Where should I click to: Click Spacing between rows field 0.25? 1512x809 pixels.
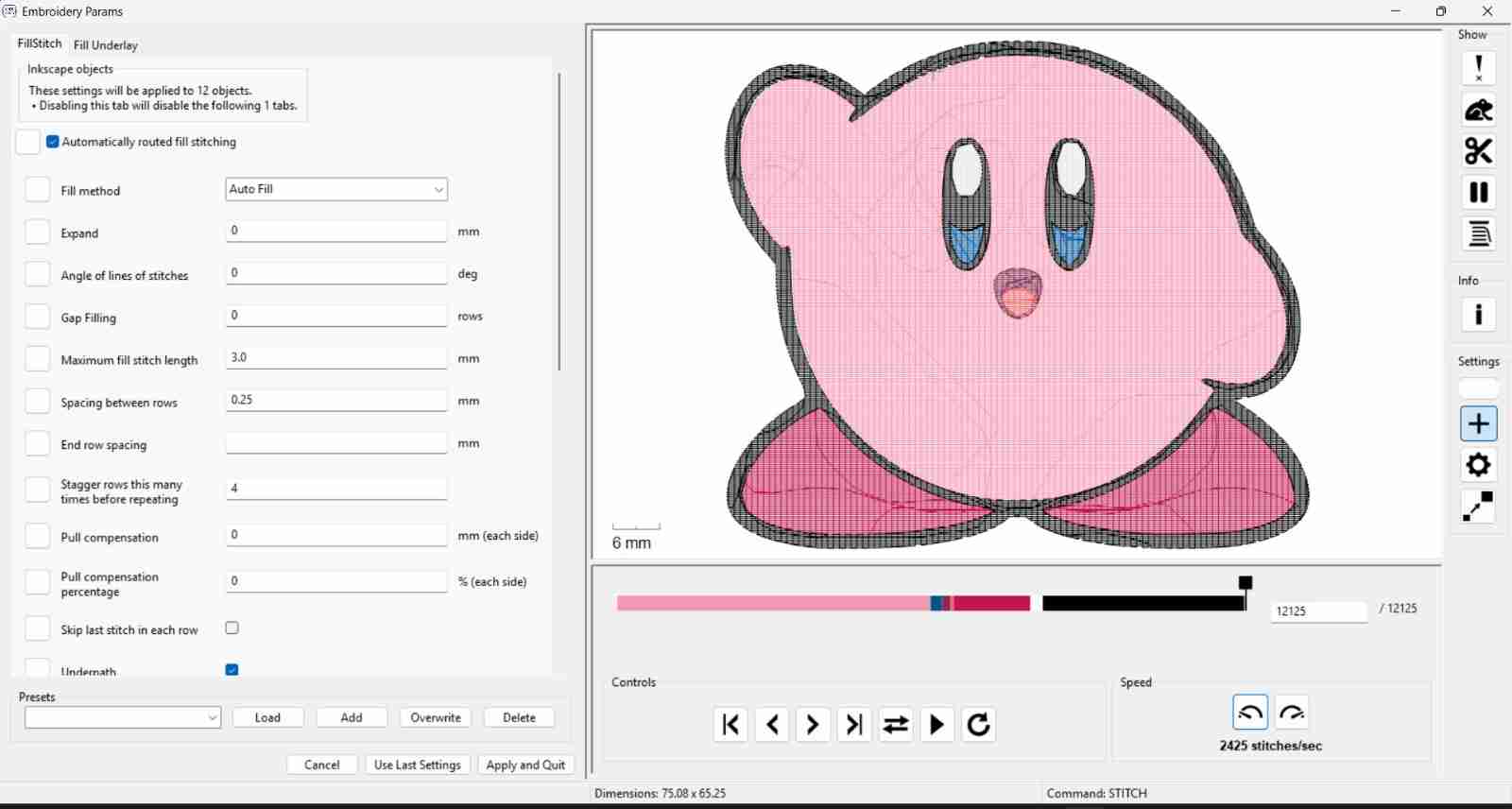pyautogui.click(x=336, y=401)
